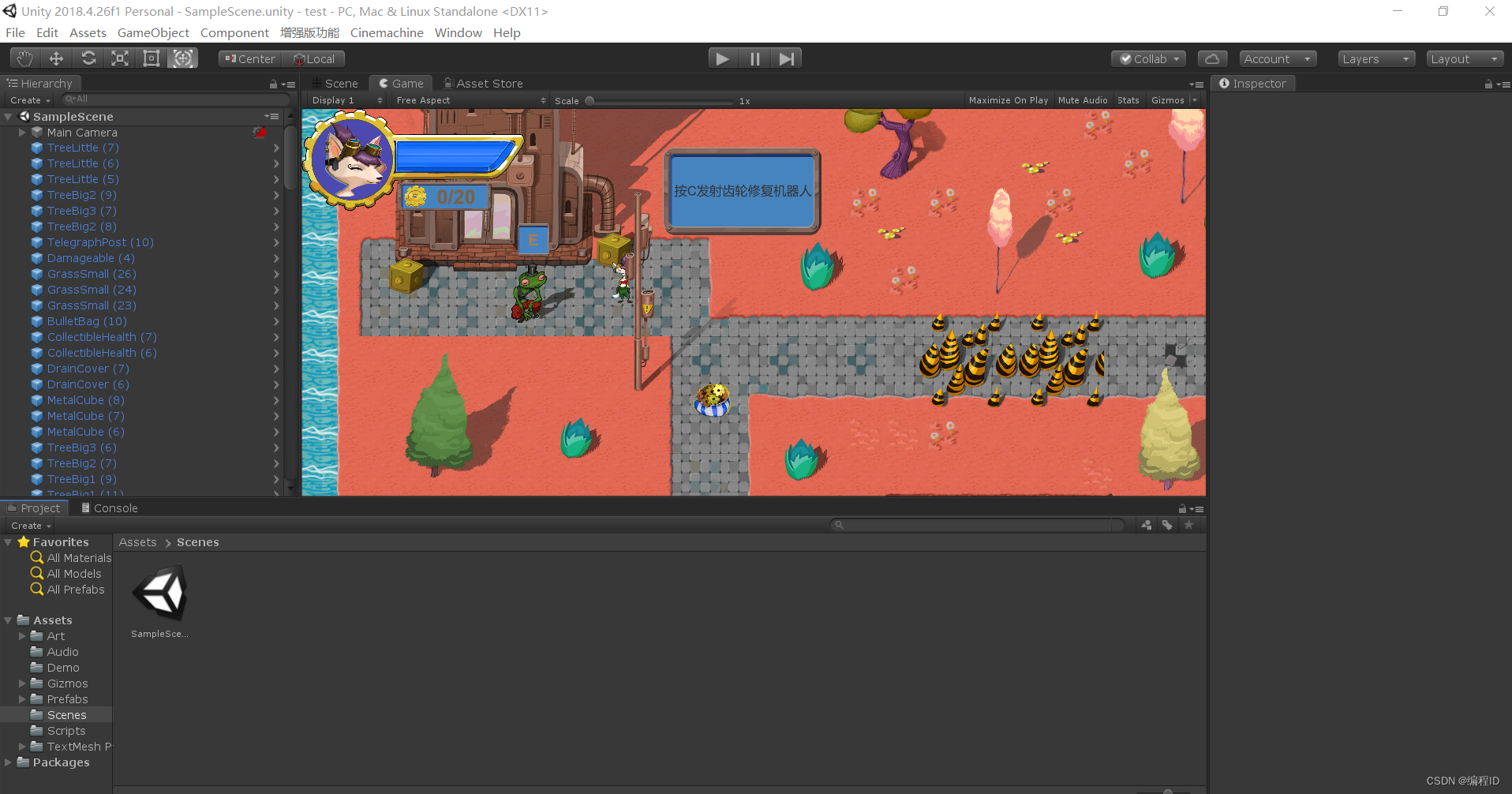1512x794 pixels.
Task: Expand the Prefabs folder
Action: click(22, 699)
